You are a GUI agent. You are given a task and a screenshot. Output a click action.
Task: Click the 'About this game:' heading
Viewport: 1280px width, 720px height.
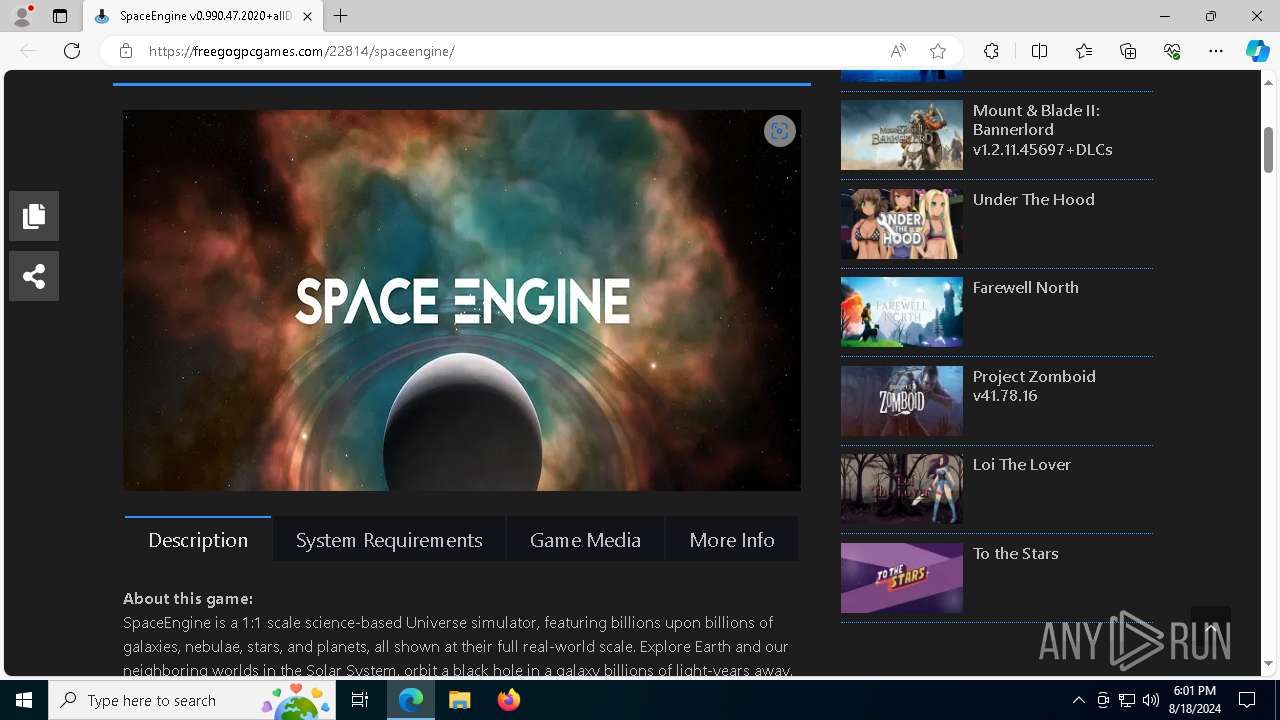188,599
